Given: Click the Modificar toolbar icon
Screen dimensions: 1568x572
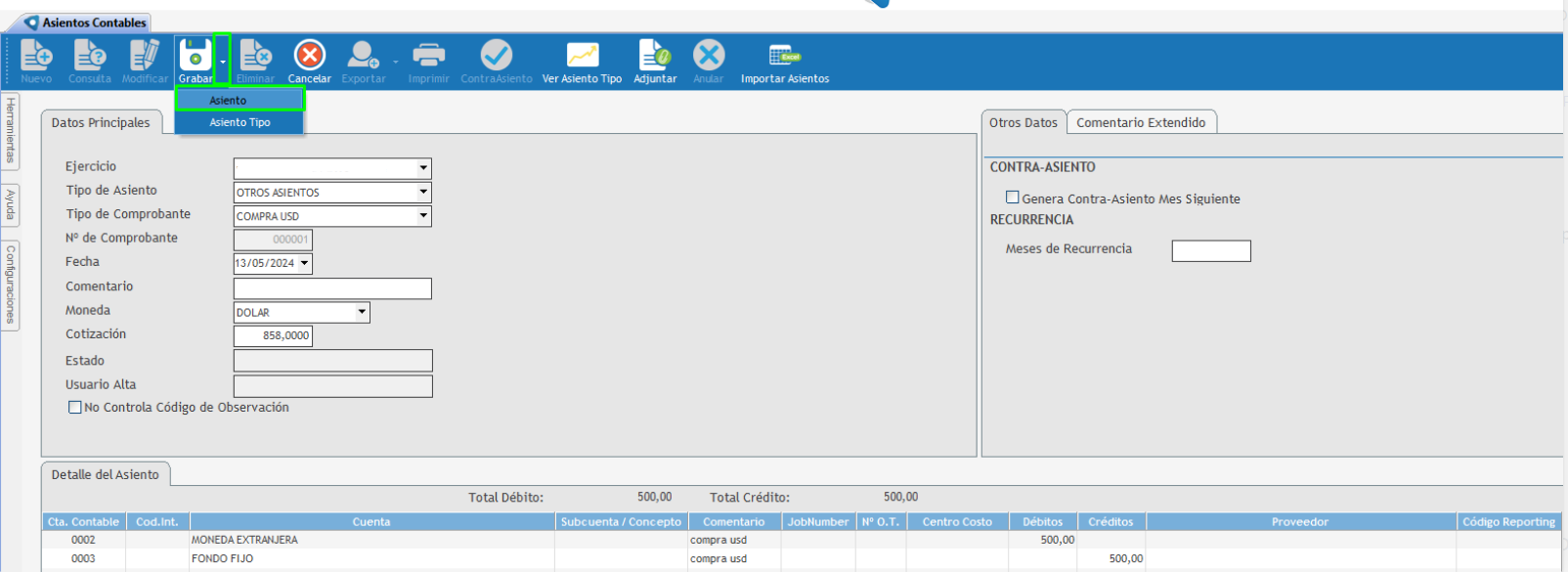Looking at the screenshot, I should point(145,55).
